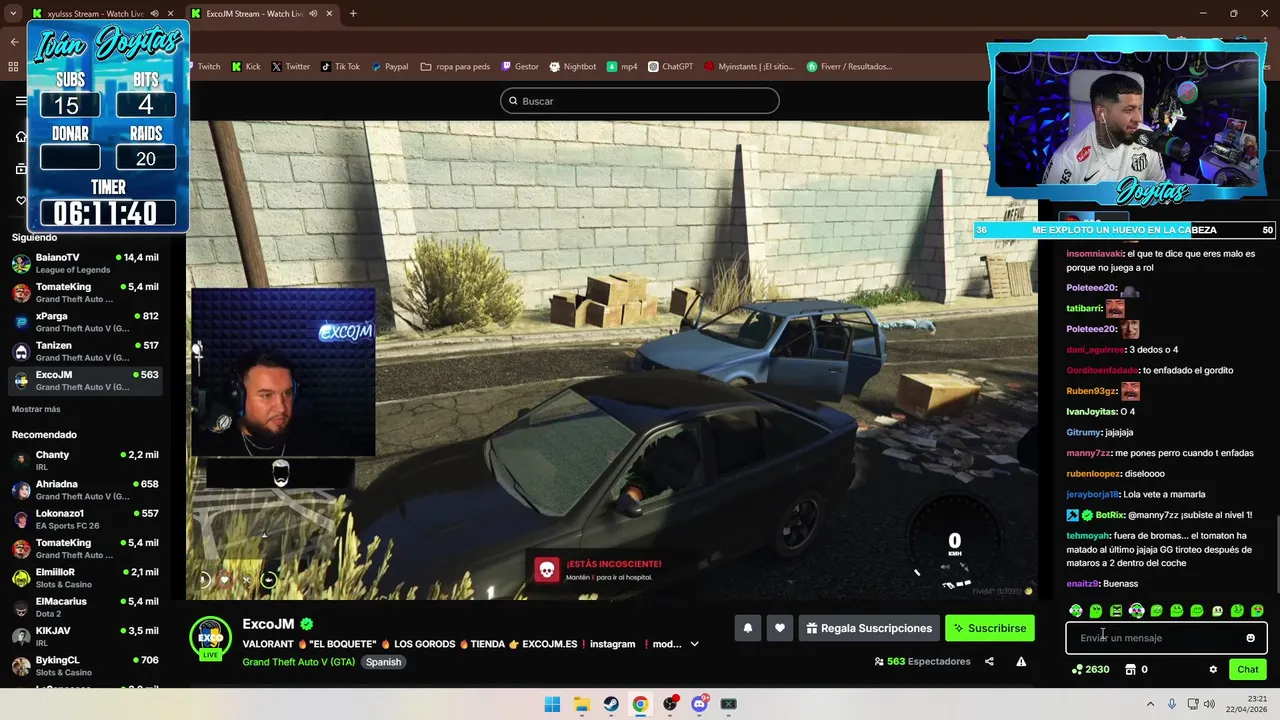Click the Regala Suscripciones button
The height and width of the screenshot is (720, 1280).
[869, 628]
